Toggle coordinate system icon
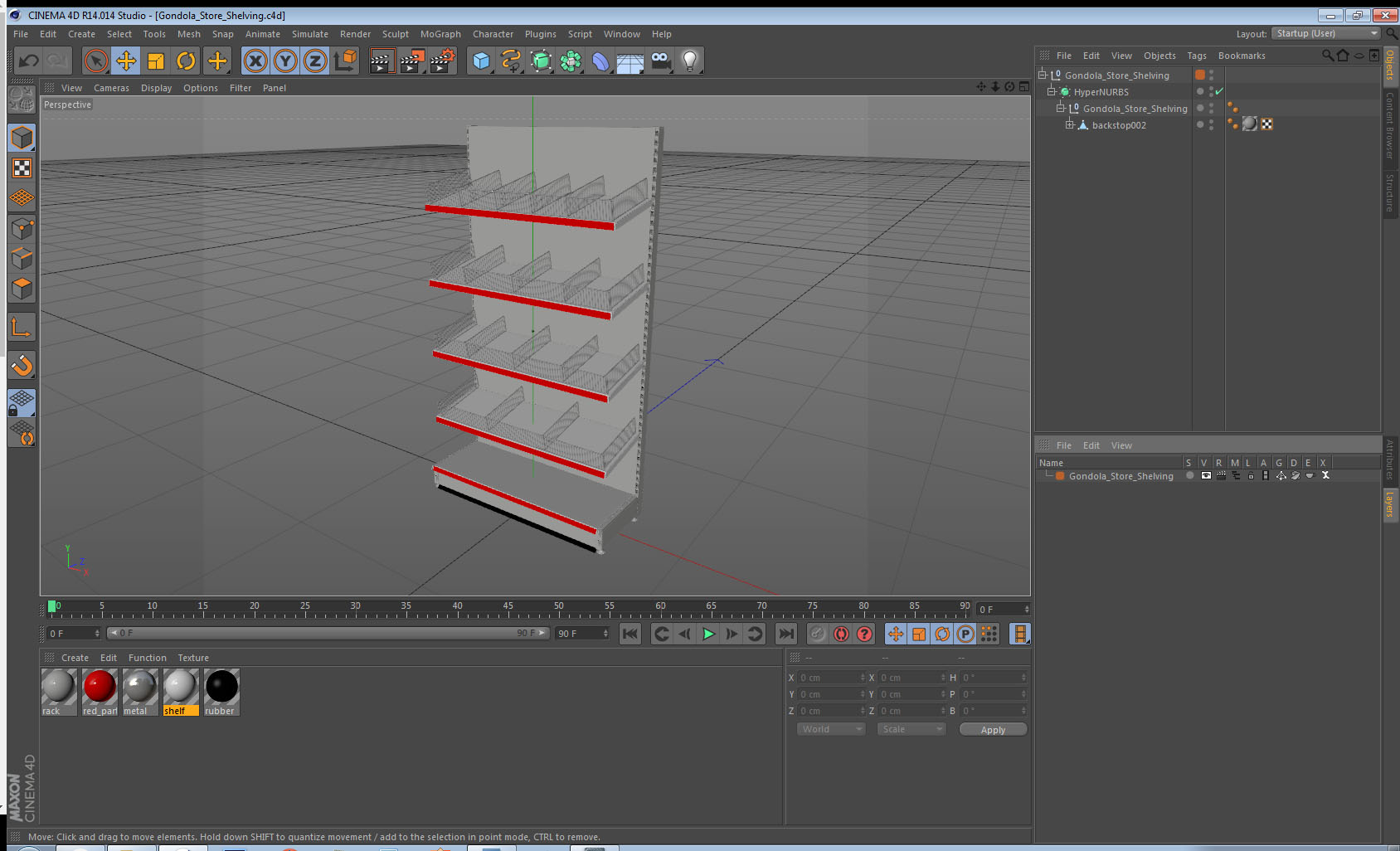Viewport: 1400px width, 851px height. tap(346, 61)
